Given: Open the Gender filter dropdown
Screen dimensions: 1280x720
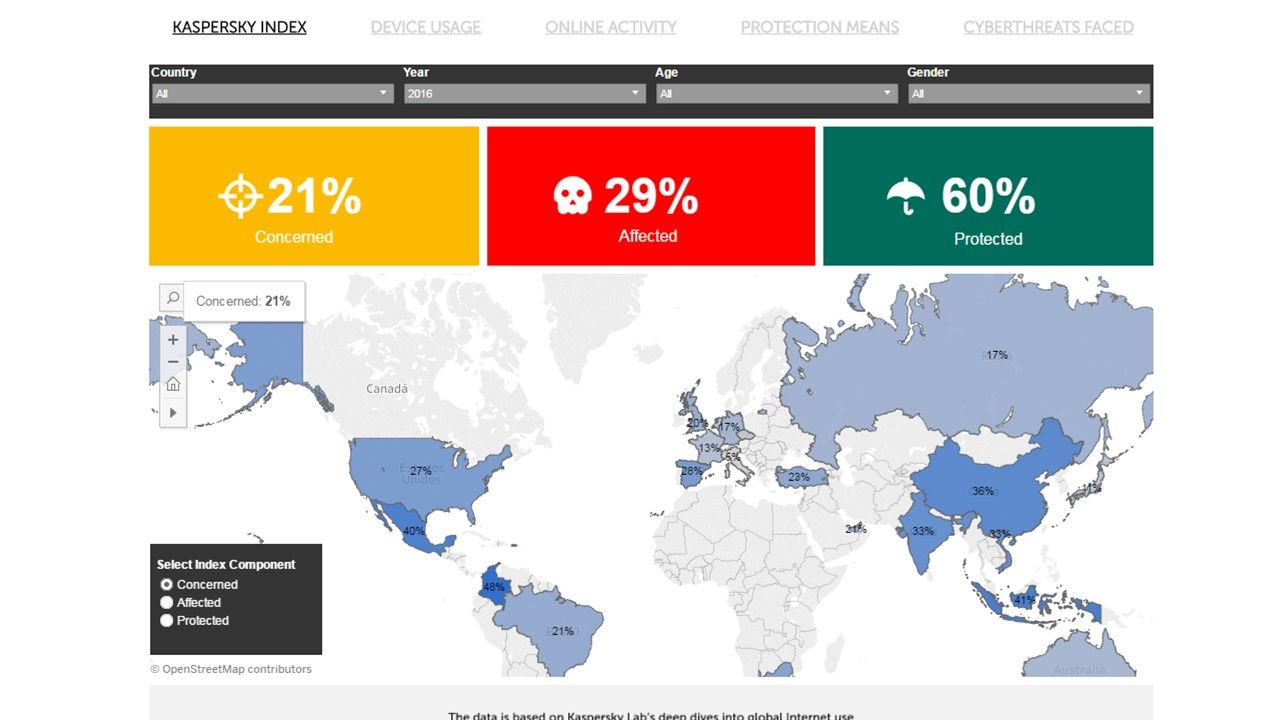Looking at the screenshot, I should pyautogui.click(x=1029, y=93).
